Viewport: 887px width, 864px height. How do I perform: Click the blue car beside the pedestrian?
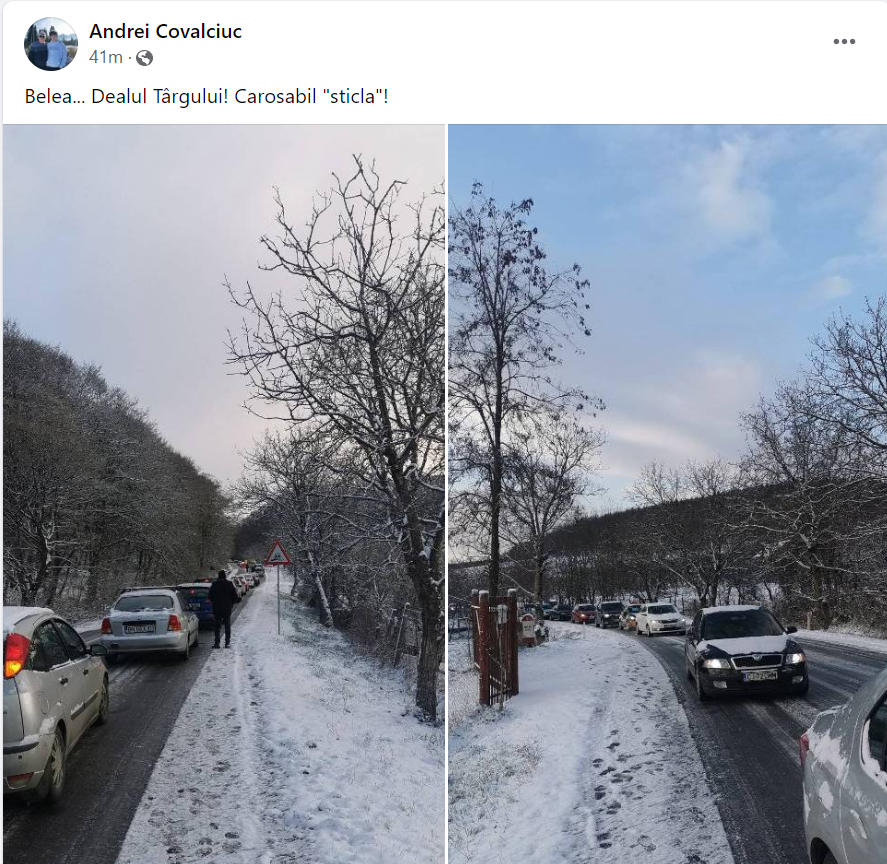pos(196,604)
